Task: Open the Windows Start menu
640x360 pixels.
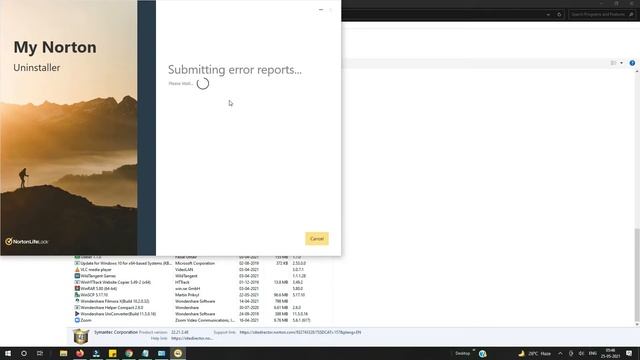Action: [8, 353]
